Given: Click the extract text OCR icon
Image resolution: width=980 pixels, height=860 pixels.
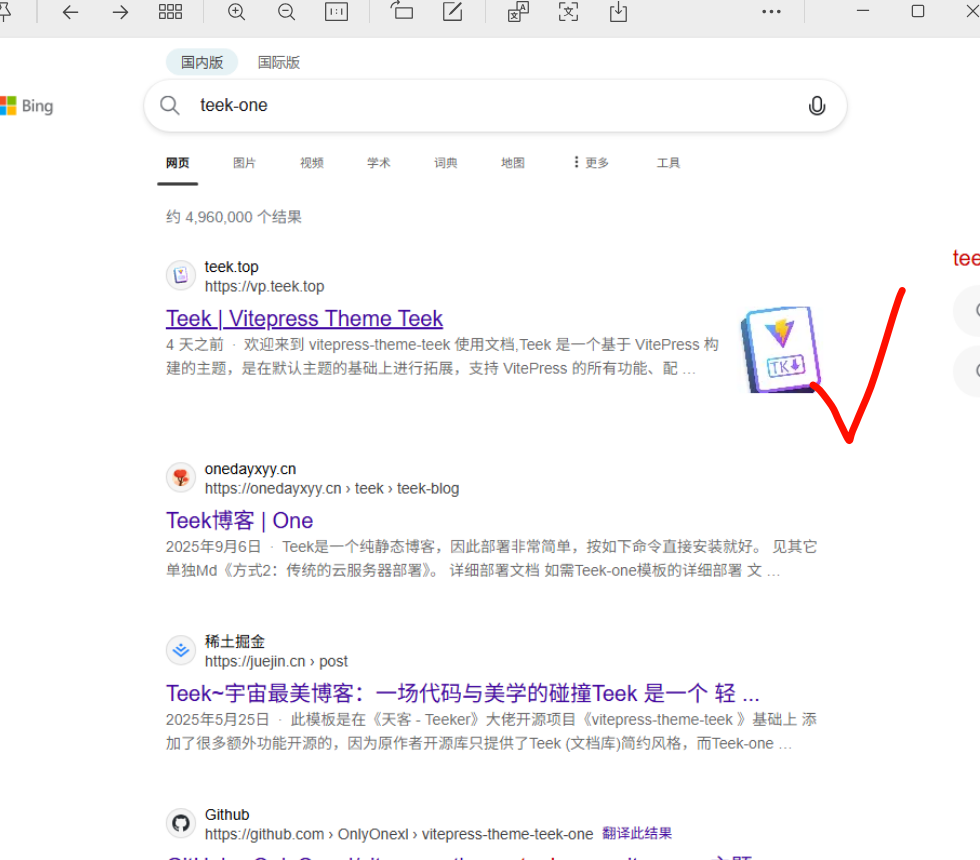Looking at the screenshot, I should point(568,12).
